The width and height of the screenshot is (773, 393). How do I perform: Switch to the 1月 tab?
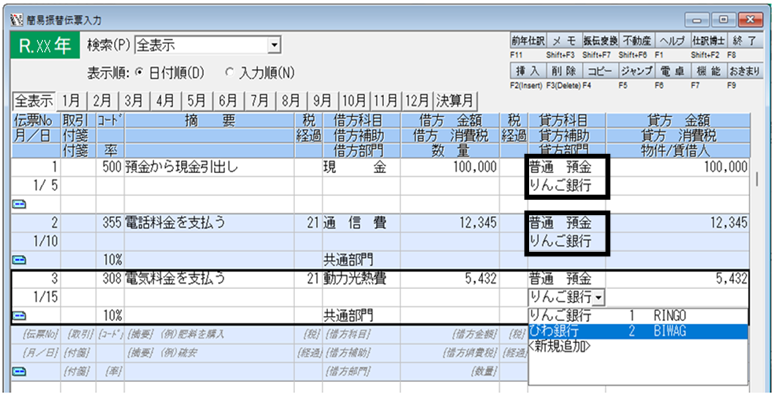point(72,102)
